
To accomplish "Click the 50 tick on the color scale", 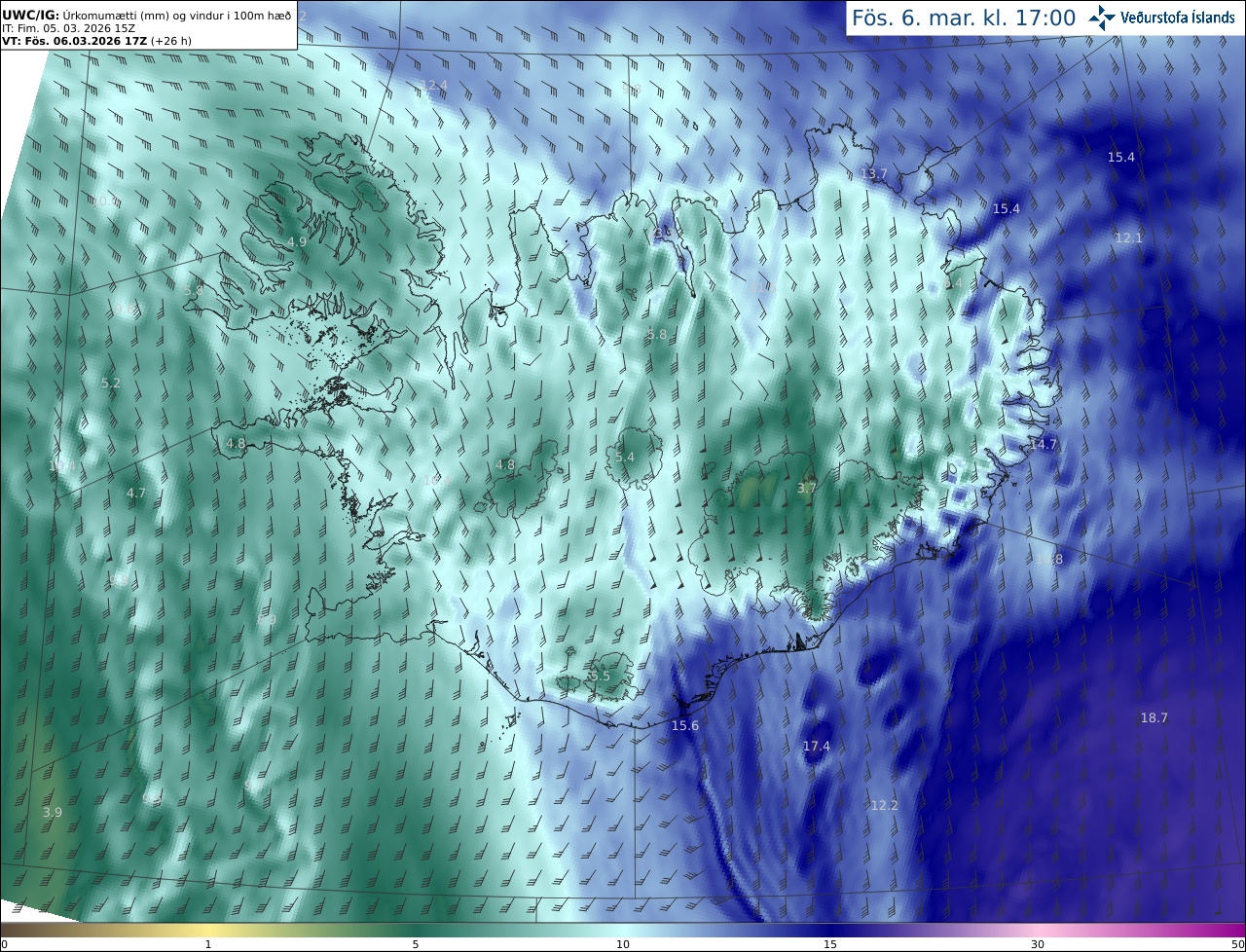I will 1237,944.
